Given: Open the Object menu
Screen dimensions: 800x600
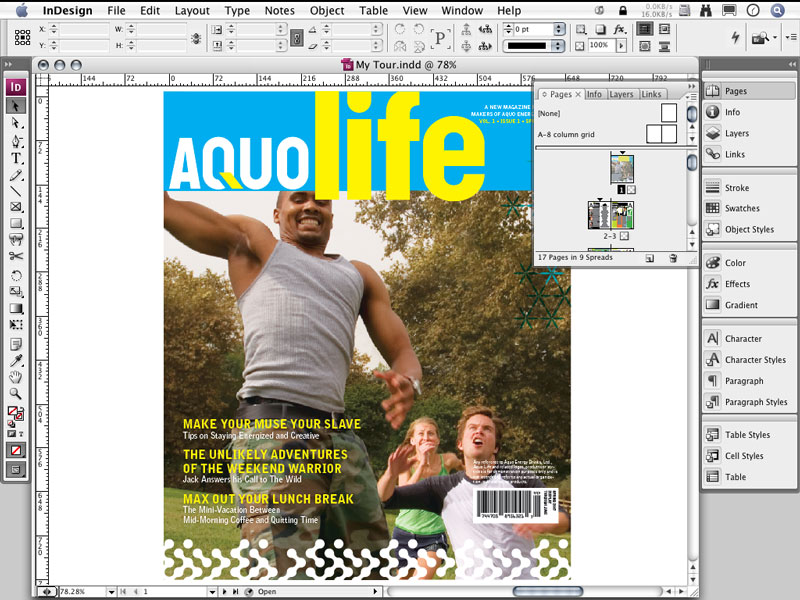Looking at the screenshot, I should (x=327, y=11).
